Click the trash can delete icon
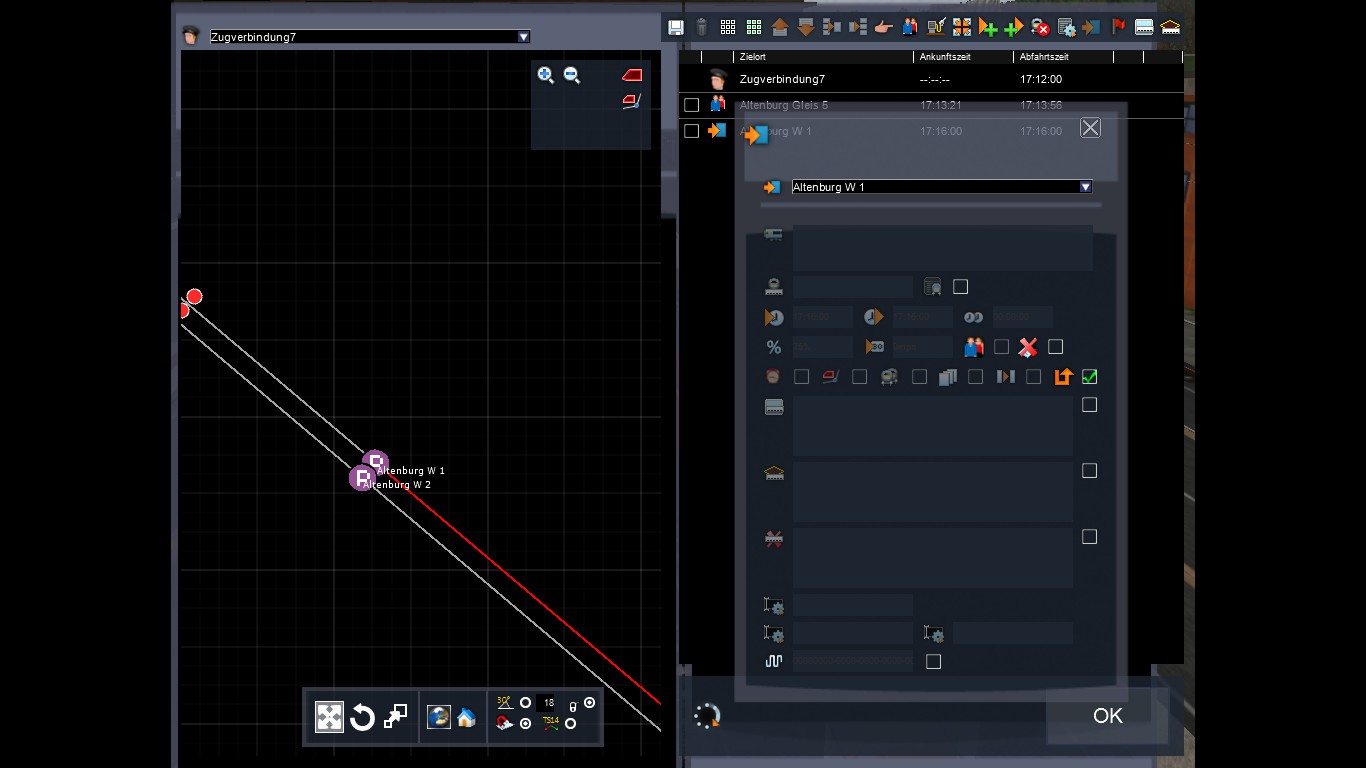The image size is (1366, 768). coord(702,28)
